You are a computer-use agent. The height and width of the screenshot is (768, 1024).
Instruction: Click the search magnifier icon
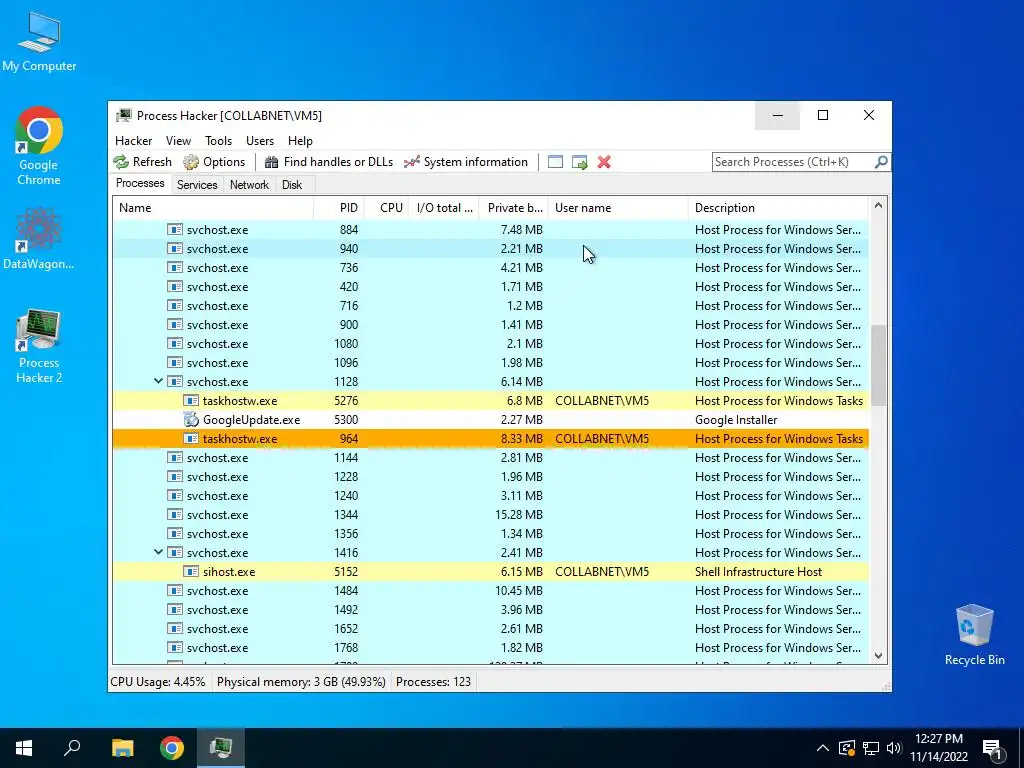pos(881,161)
